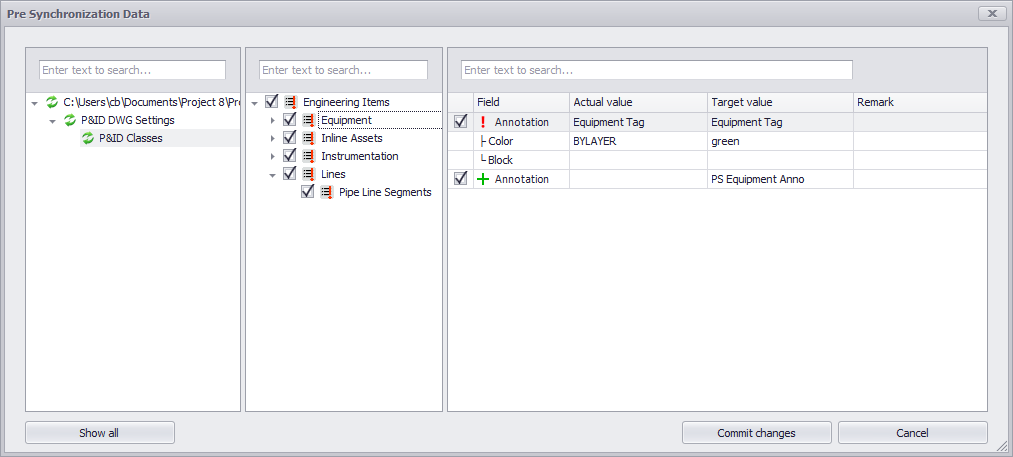This screenshot has height=457, width=1013.
Task: Select the Engineering Items root label
Action: [346, 102]
